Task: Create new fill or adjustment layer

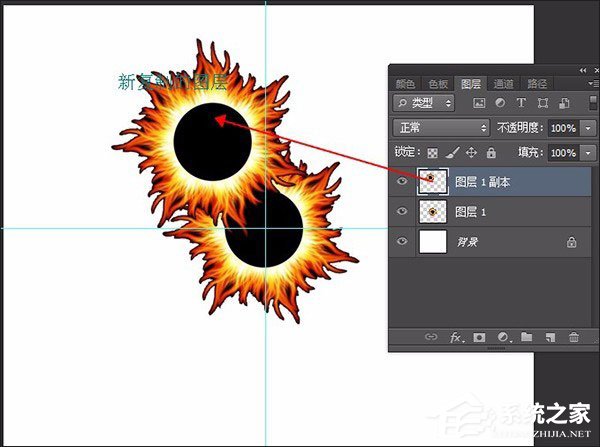Action: (x=504, y=337)
